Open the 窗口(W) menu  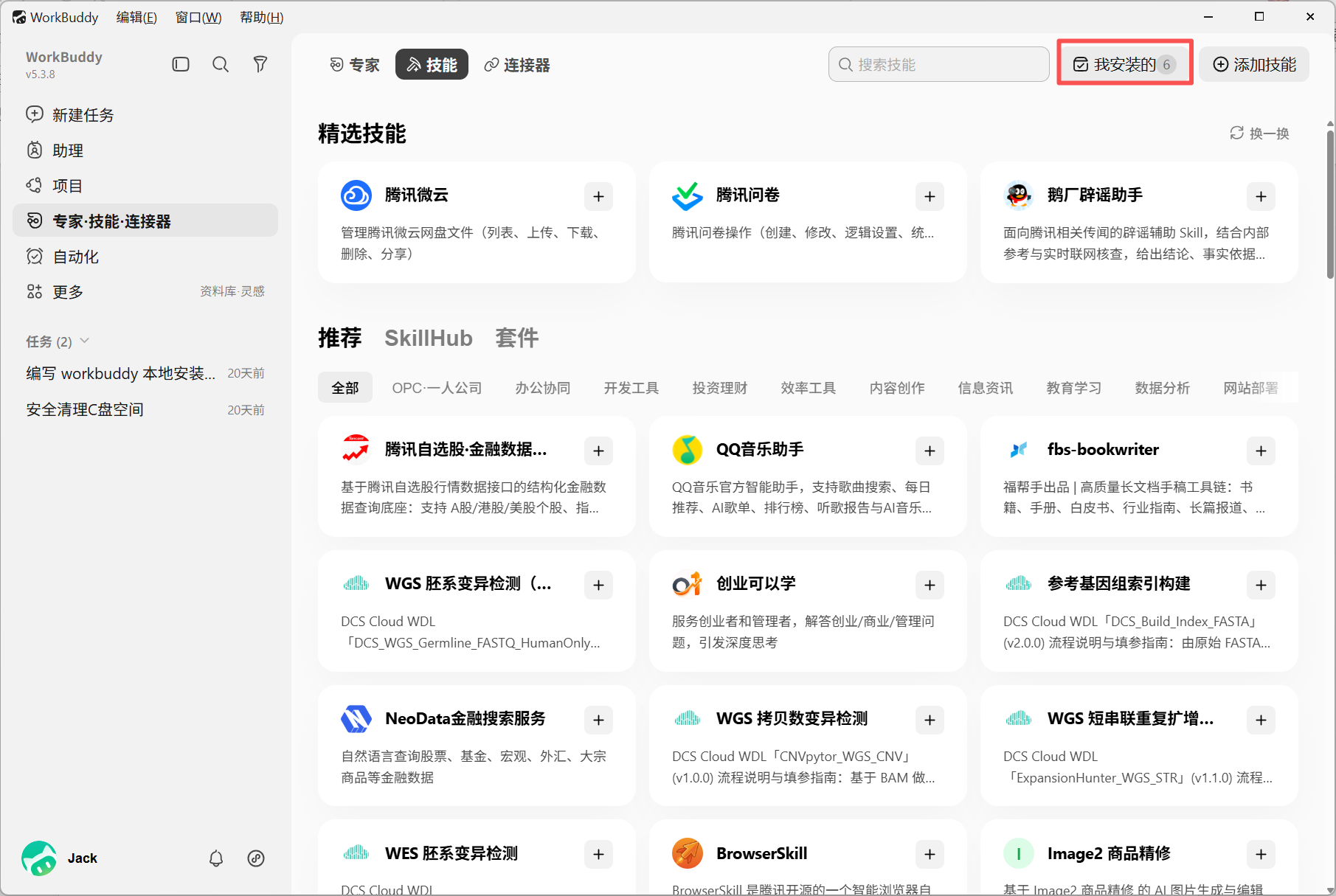tap(198, 17)
